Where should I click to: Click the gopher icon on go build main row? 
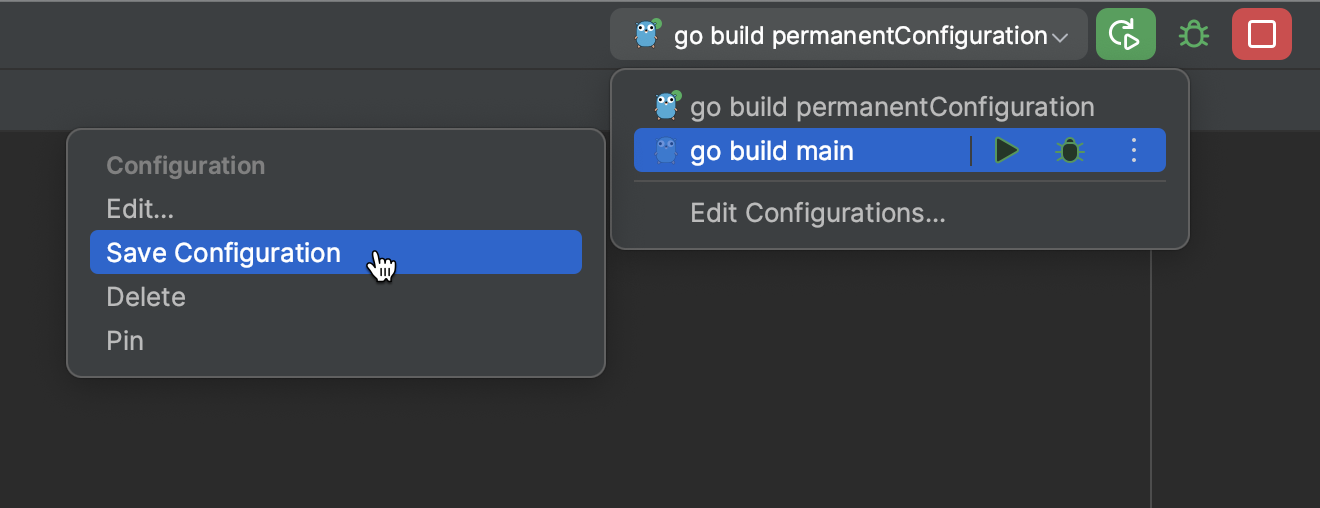pyautogui.click(x=666, y=151)
